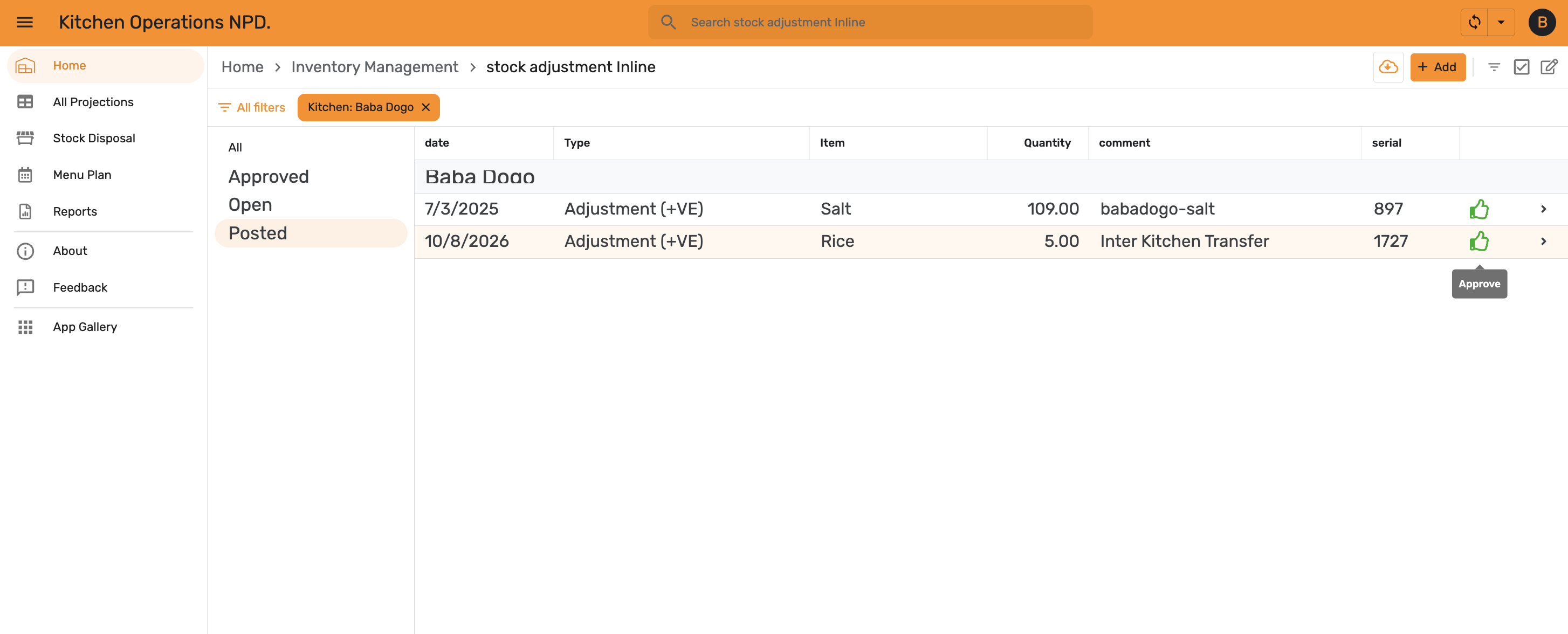Open the user profile avatar B
This screenshot has height=634, width=1568.
[1542, 23]
